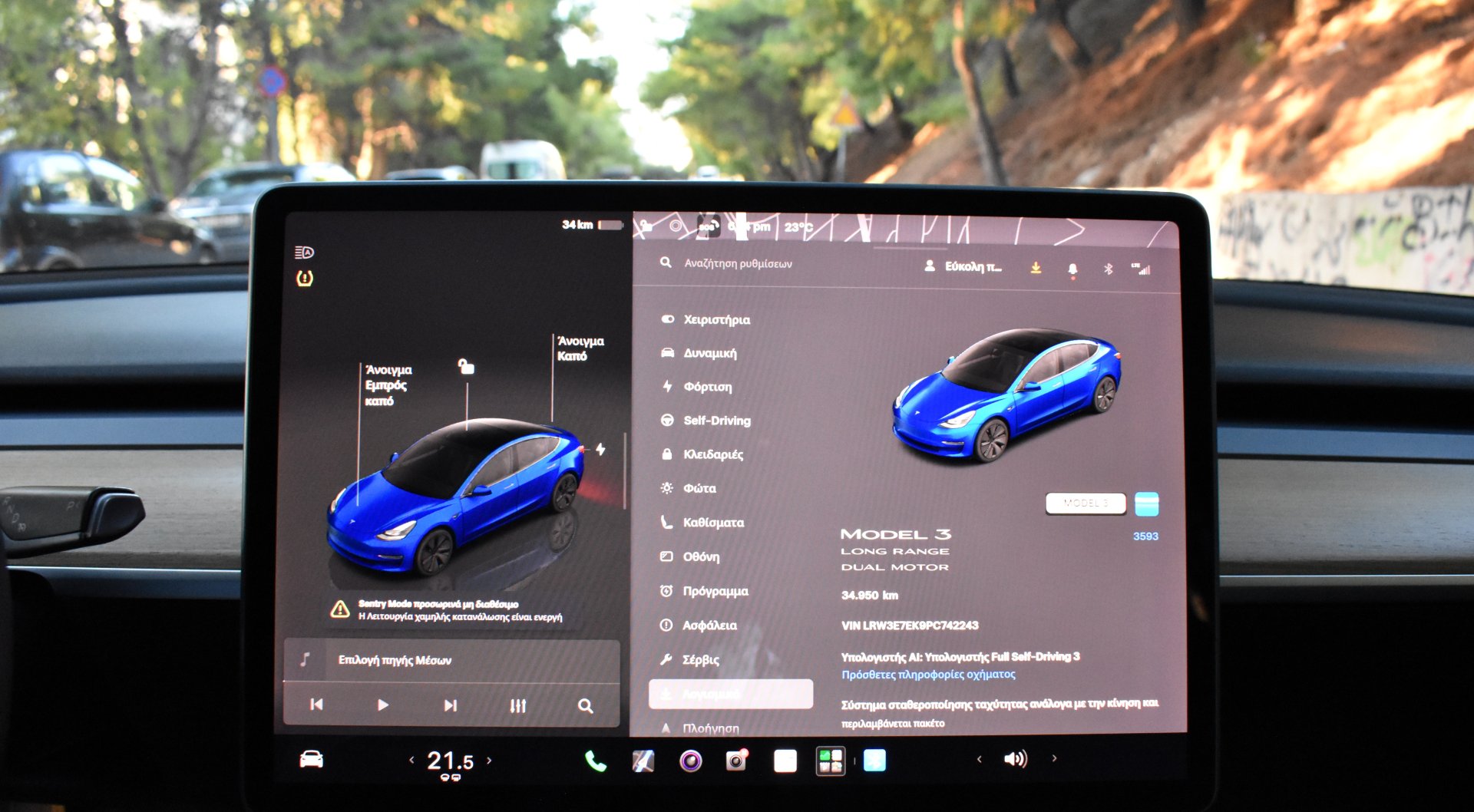Open the media equalizer sliders icon

pos(517,705)
